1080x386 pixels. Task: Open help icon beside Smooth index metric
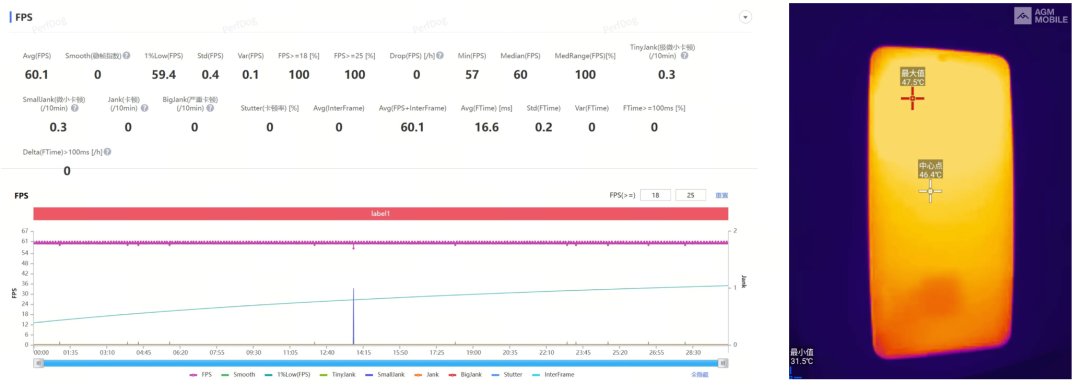click(x=127, y=55)
